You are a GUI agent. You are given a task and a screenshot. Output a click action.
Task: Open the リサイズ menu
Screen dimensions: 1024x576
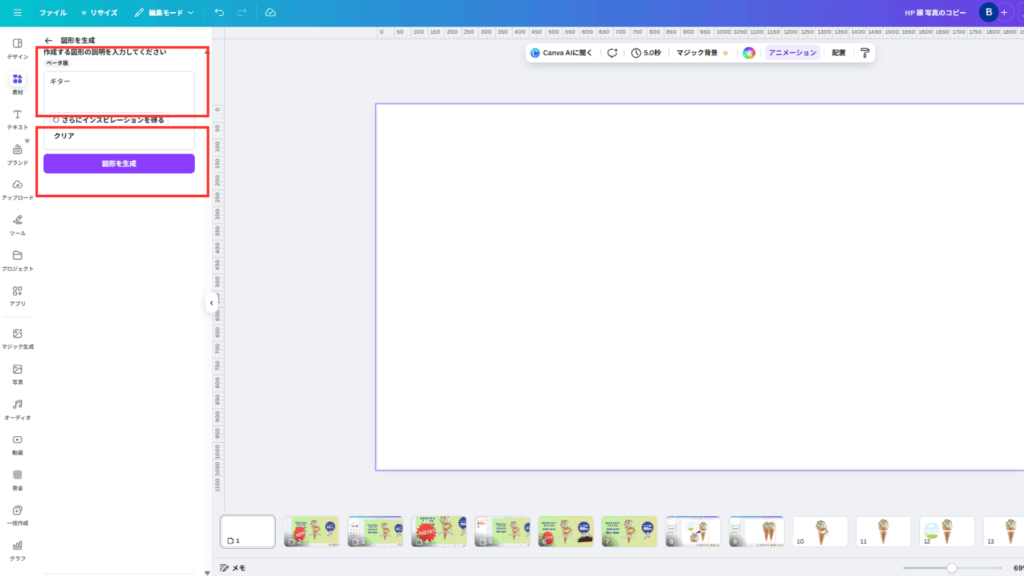coord(99,13)
